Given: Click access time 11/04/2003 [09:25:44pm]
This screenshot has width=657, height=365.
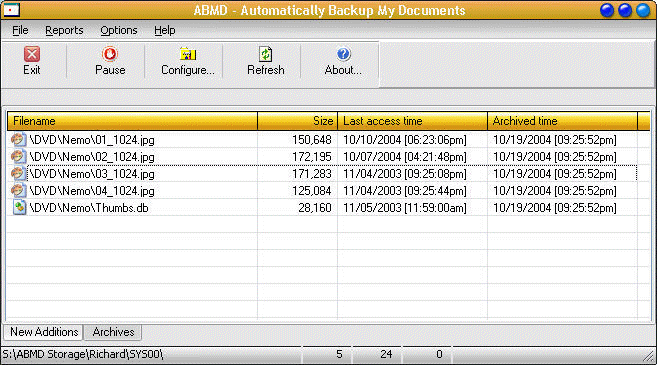Looking at the screenshot, I should (405, 191).
